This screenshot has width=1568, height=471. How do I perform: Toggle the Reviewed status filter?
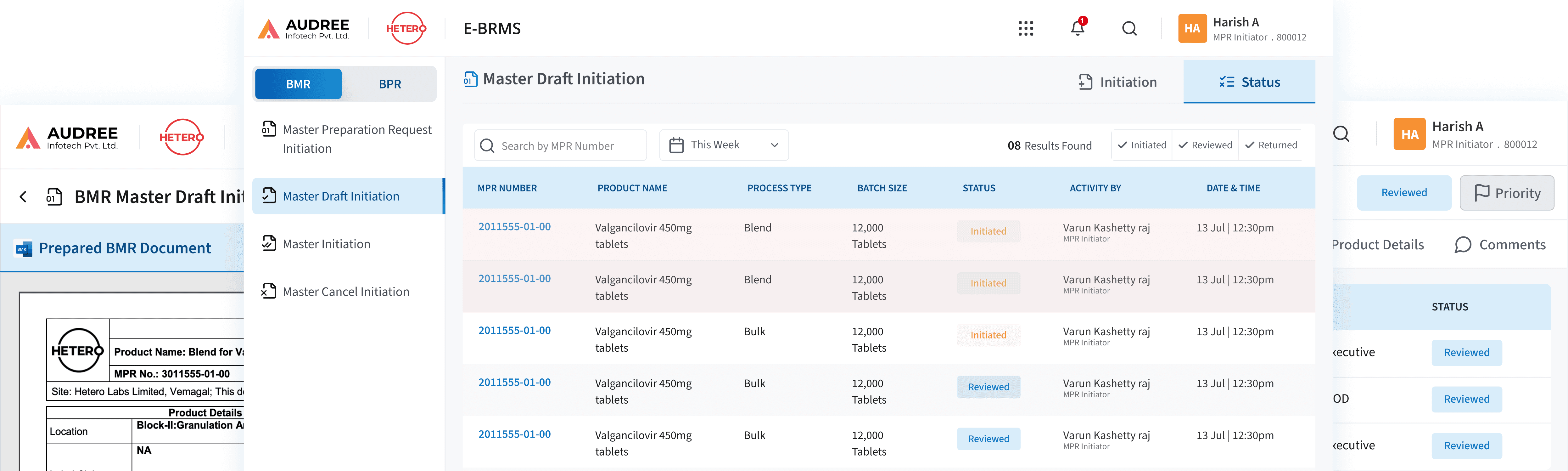tap(1205, 145)
